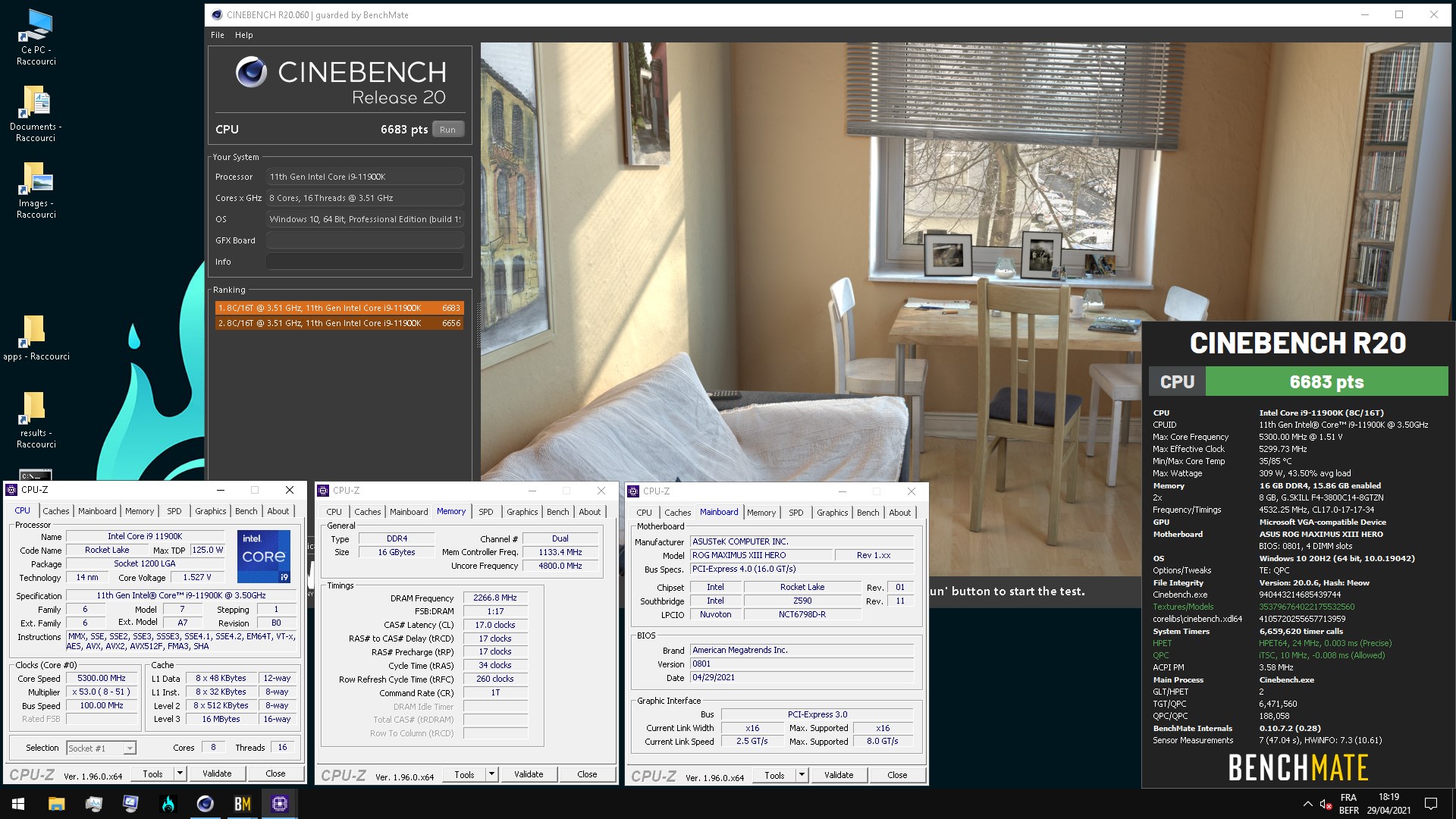
Task: Click the ROG MAXIMUS XIII HERO model field
Action: coord(761,555)
